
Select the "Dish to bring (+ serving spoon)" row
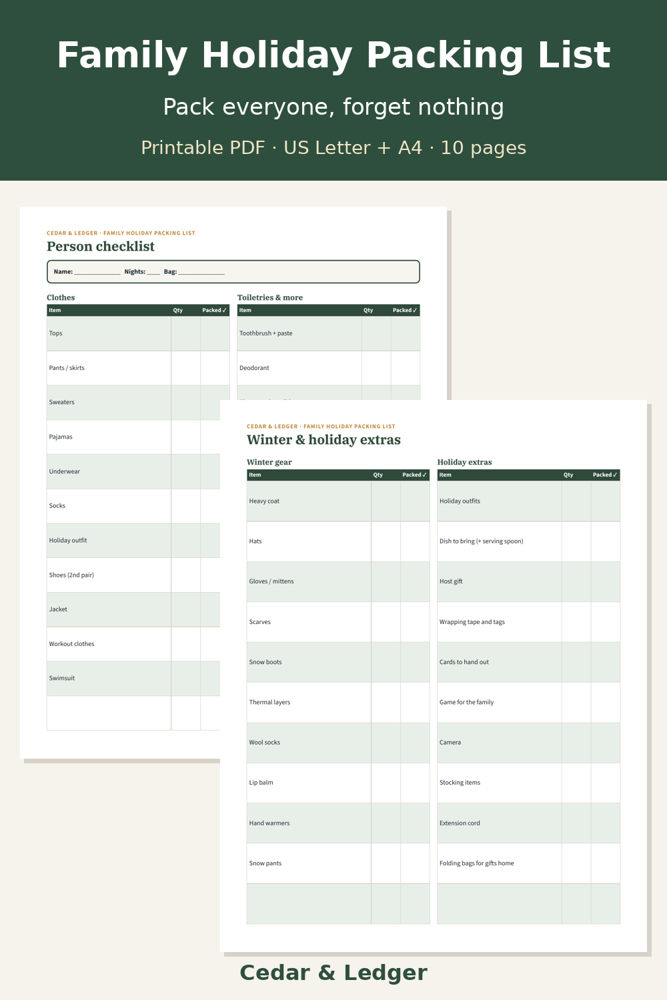tap(529, 541)
